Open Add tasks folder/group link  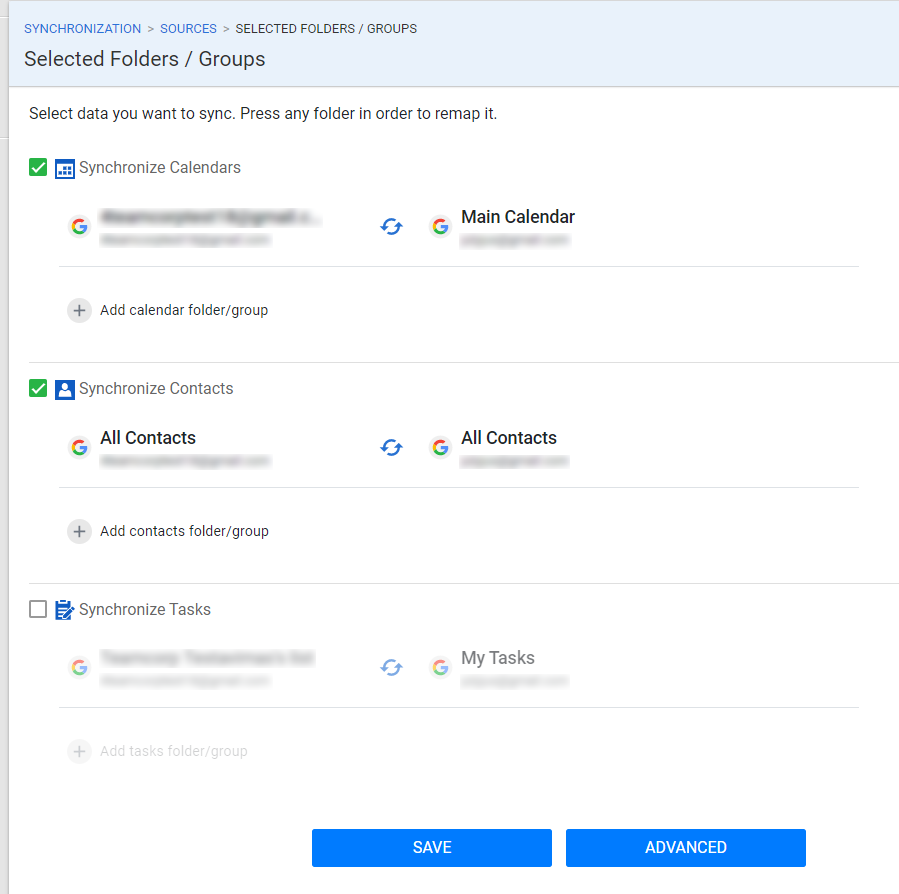pyautogui.click(x=174, y=751)
